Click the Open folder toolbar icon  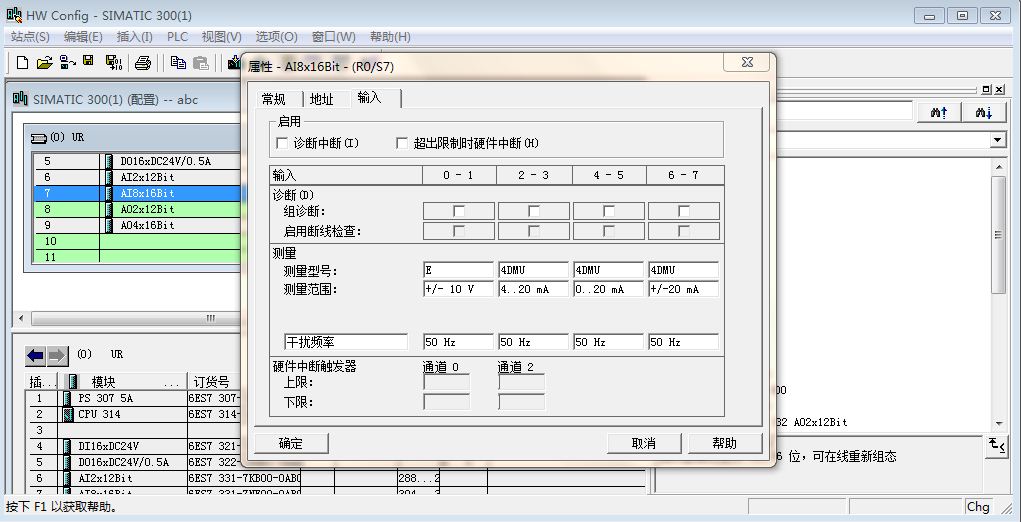44,63
